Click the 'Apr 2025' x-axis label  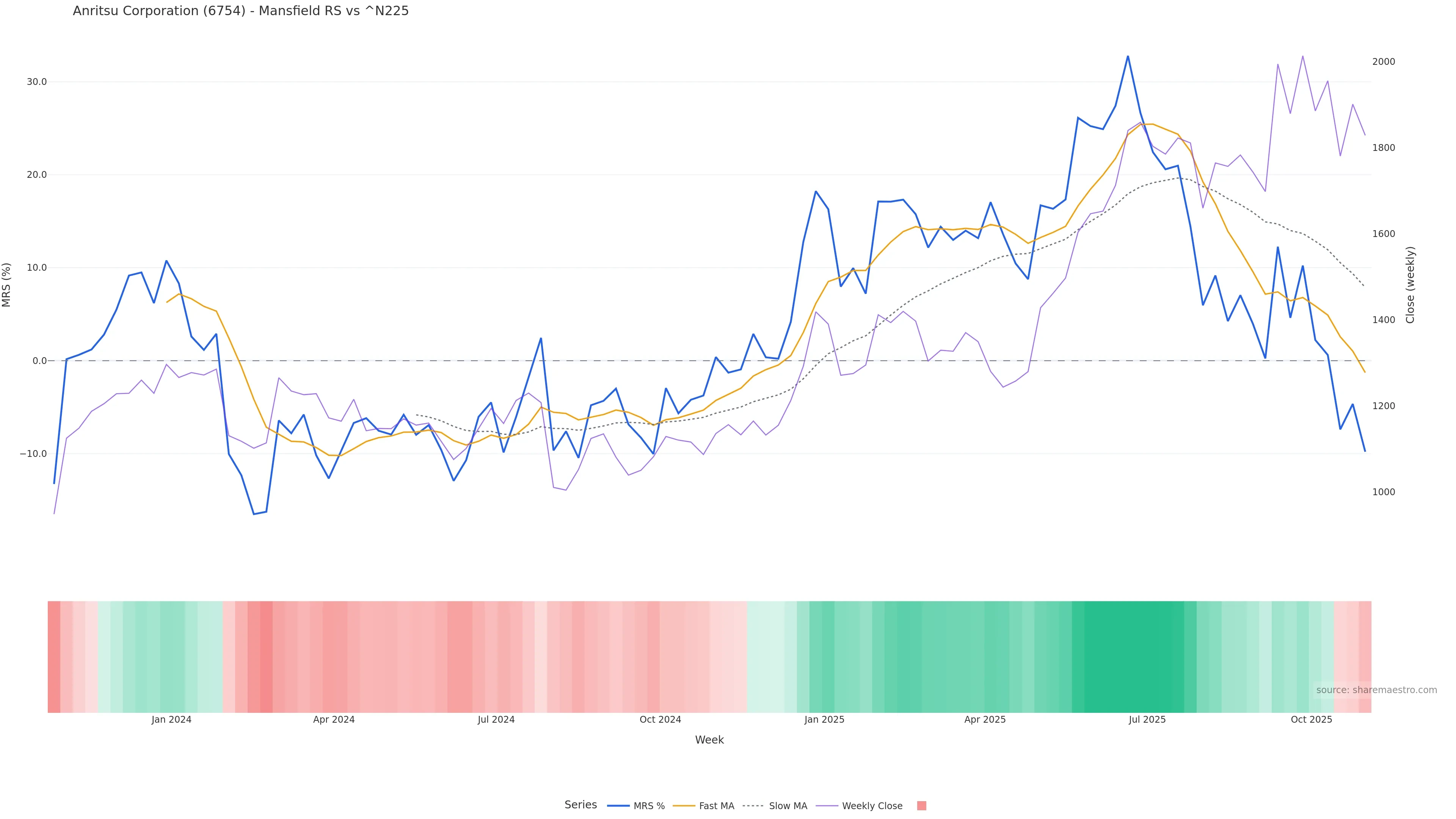(x=985, y=720)
